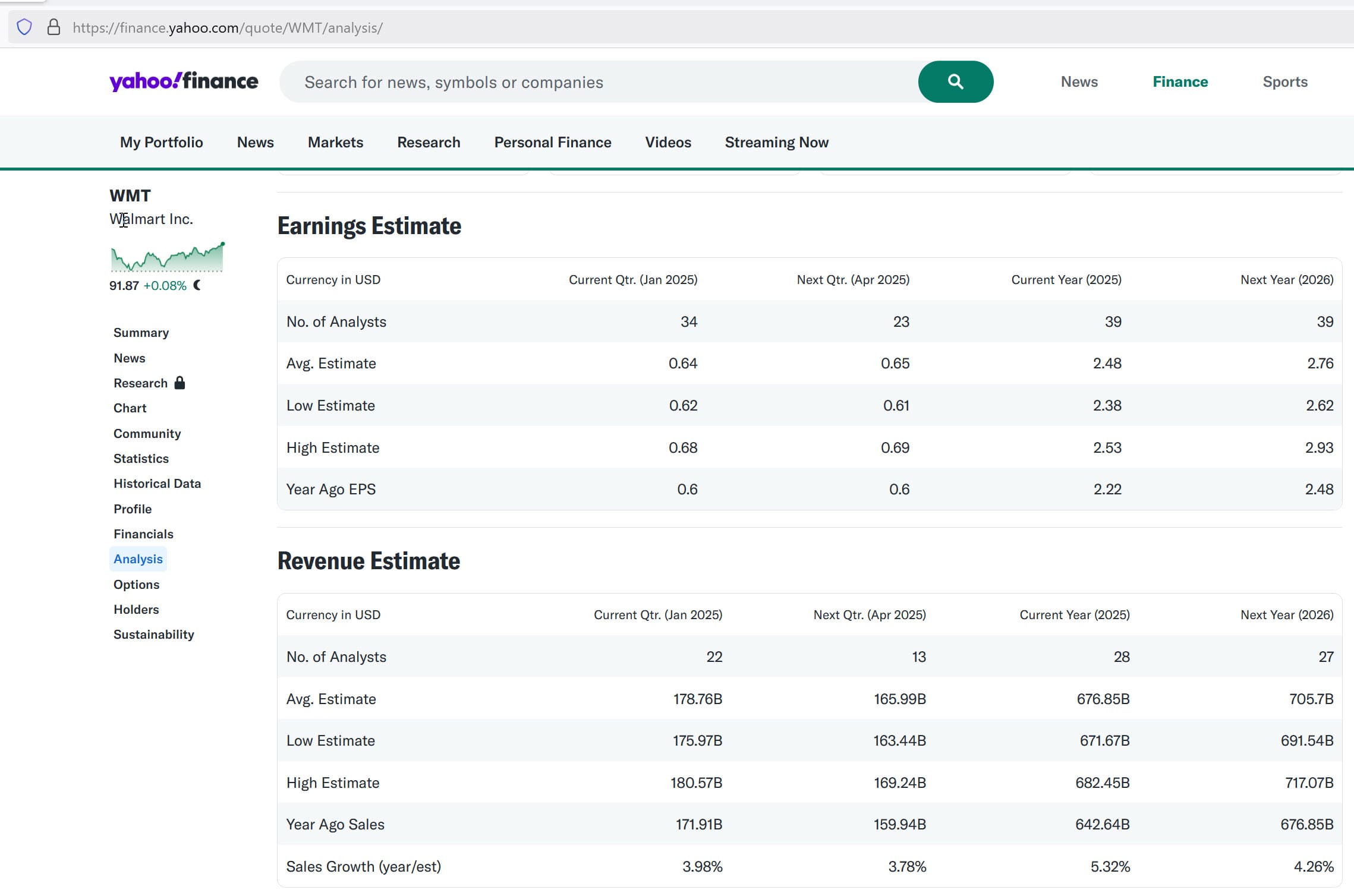Open the Markets menu
1354x896 pixels.
click(x=335, y=142)
